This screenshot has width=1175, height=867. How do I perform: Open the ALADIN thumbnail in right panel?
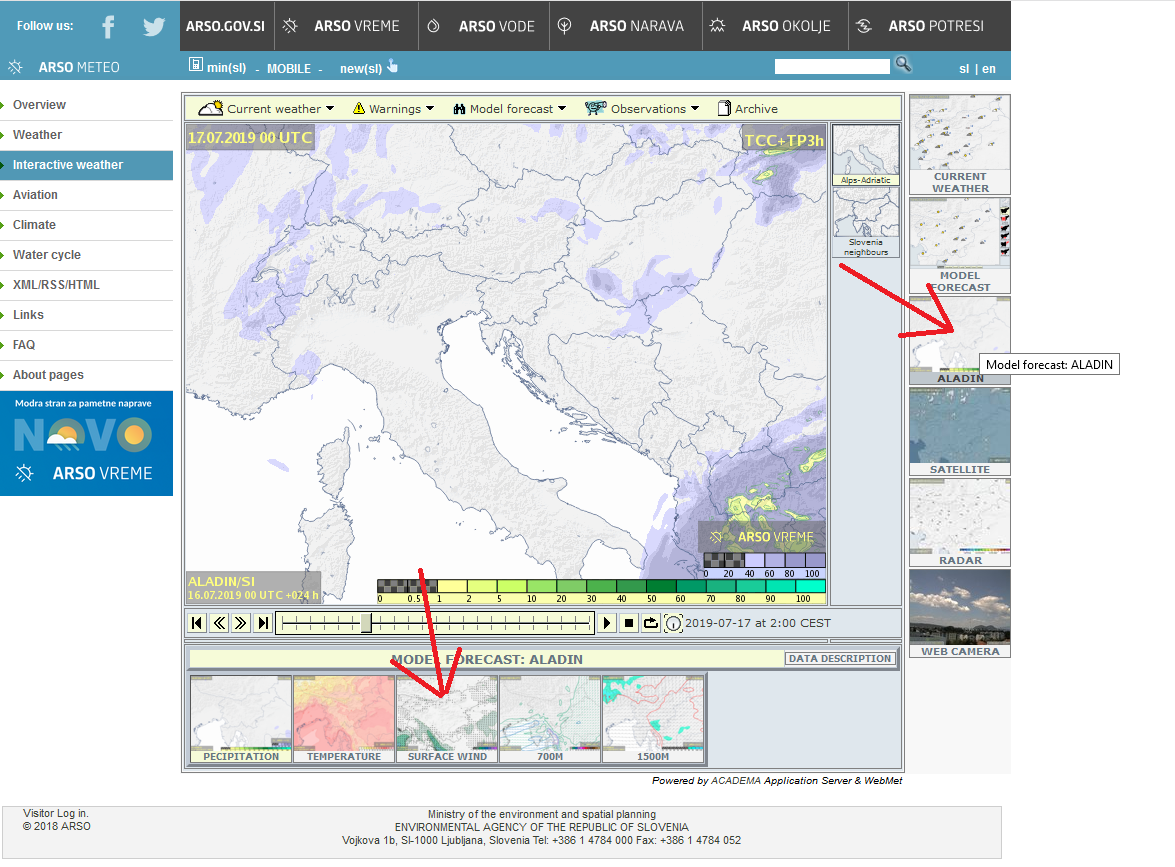960,341
